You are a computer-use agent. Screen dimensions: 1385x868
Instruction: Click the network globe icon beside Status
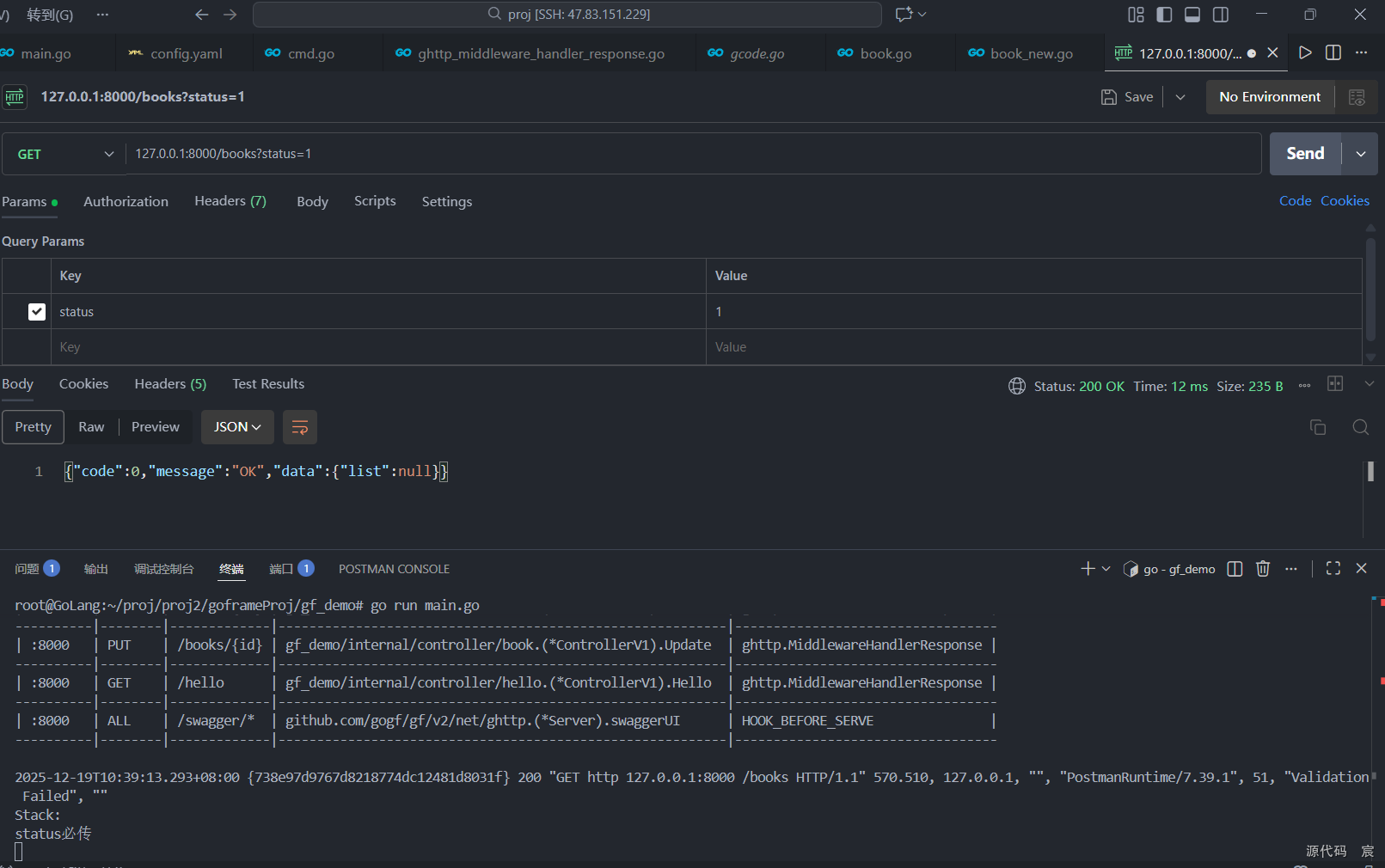(1017, 386)
